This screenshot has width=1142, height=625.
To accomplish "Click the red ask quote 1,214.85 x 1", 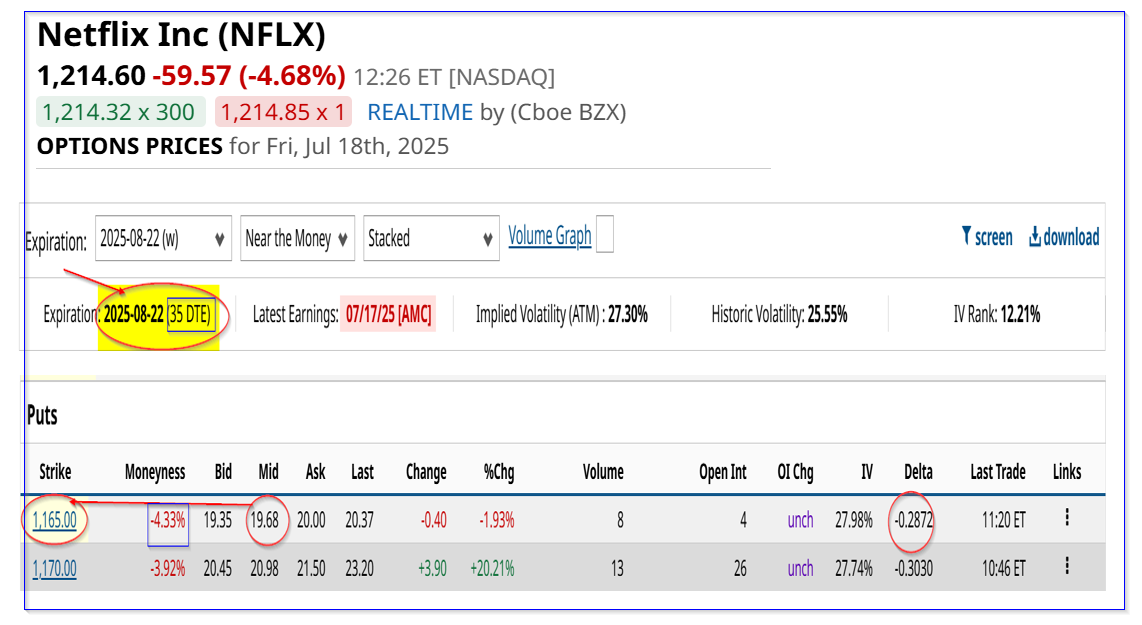I will coord(283,112).
